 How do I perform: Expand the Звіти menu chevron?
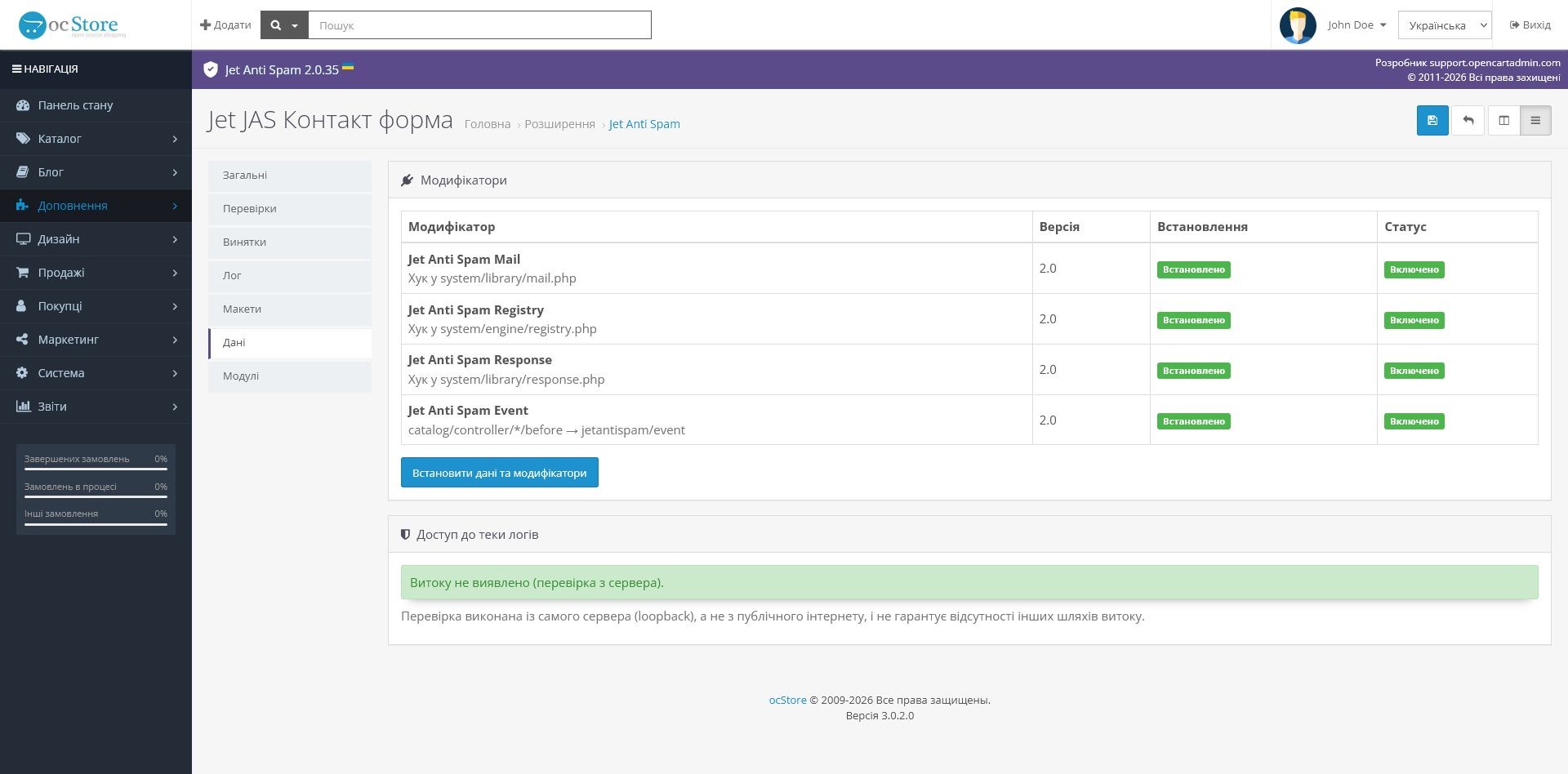(x=175, y=407)
